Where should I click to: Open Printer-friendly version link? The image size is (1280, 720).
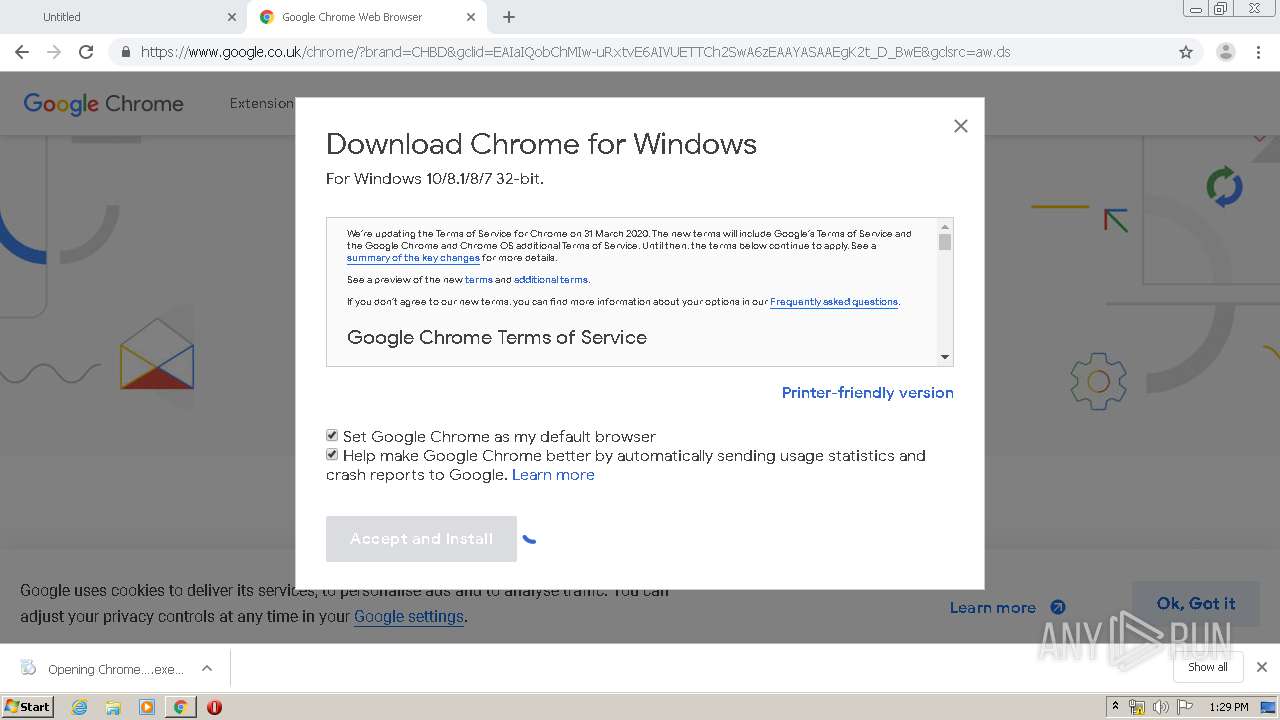point(867,393)
